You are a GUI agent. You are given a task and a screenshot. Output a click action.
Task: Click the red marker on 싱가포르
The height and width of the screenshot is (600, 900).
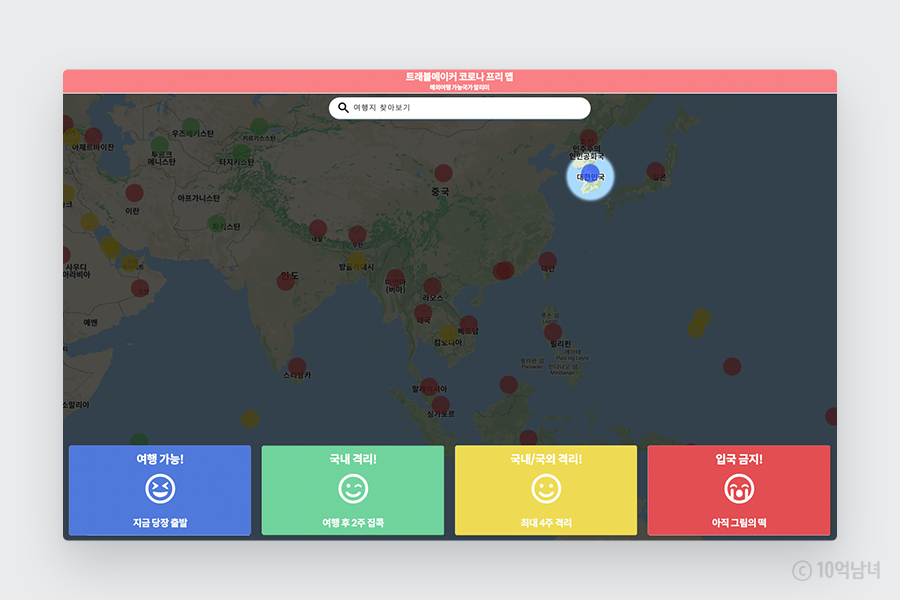point(441,404)
